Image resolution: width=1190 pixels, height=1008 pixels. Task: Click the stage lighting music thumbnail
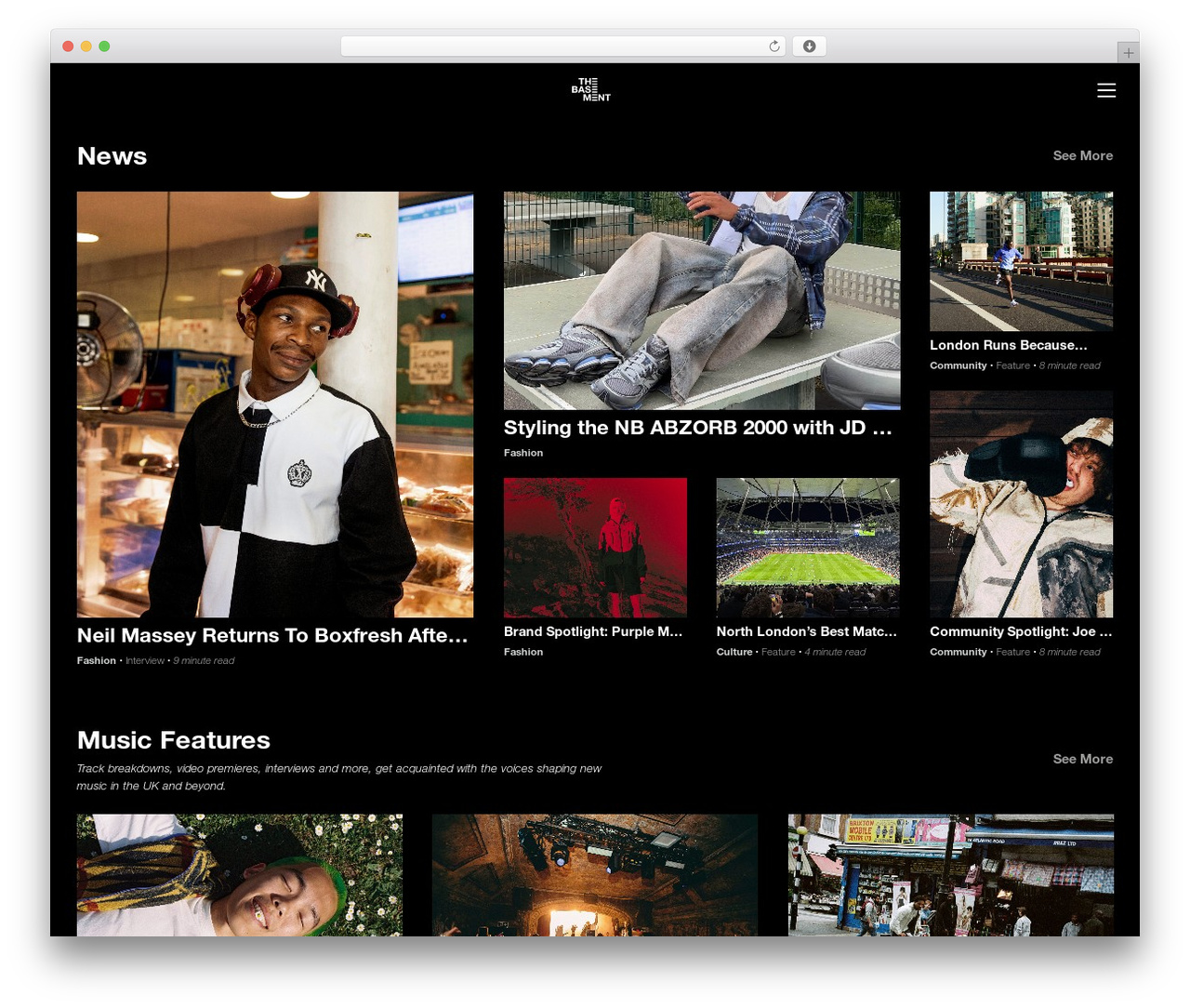[595, 875]
